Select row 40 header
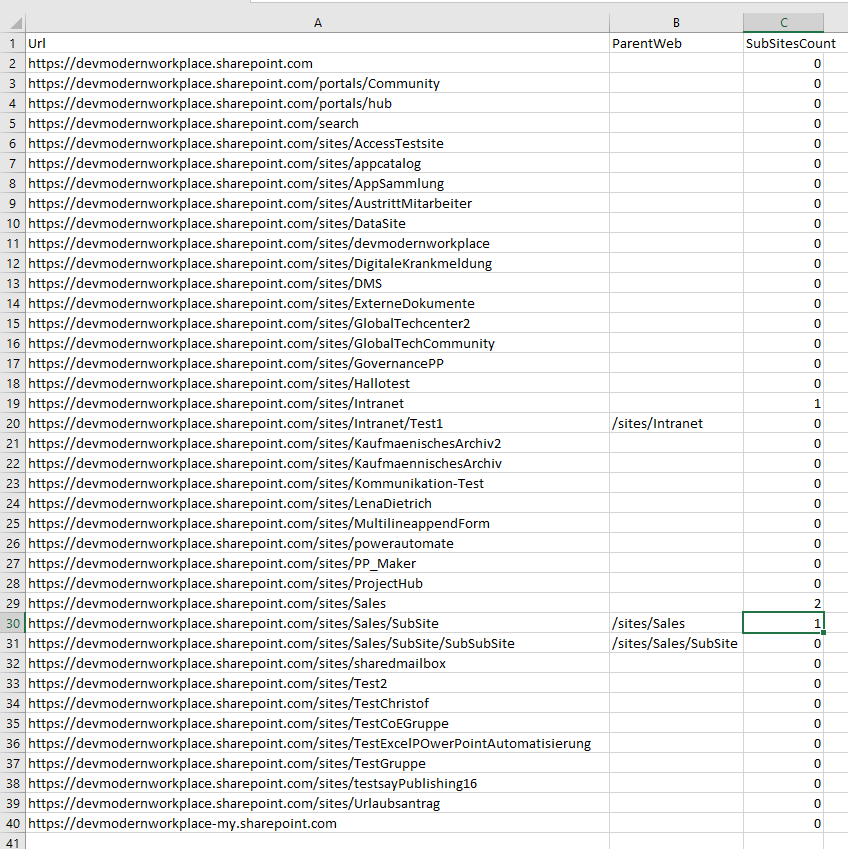The width and height of the screenshot is (848, 849). [13, 824]
